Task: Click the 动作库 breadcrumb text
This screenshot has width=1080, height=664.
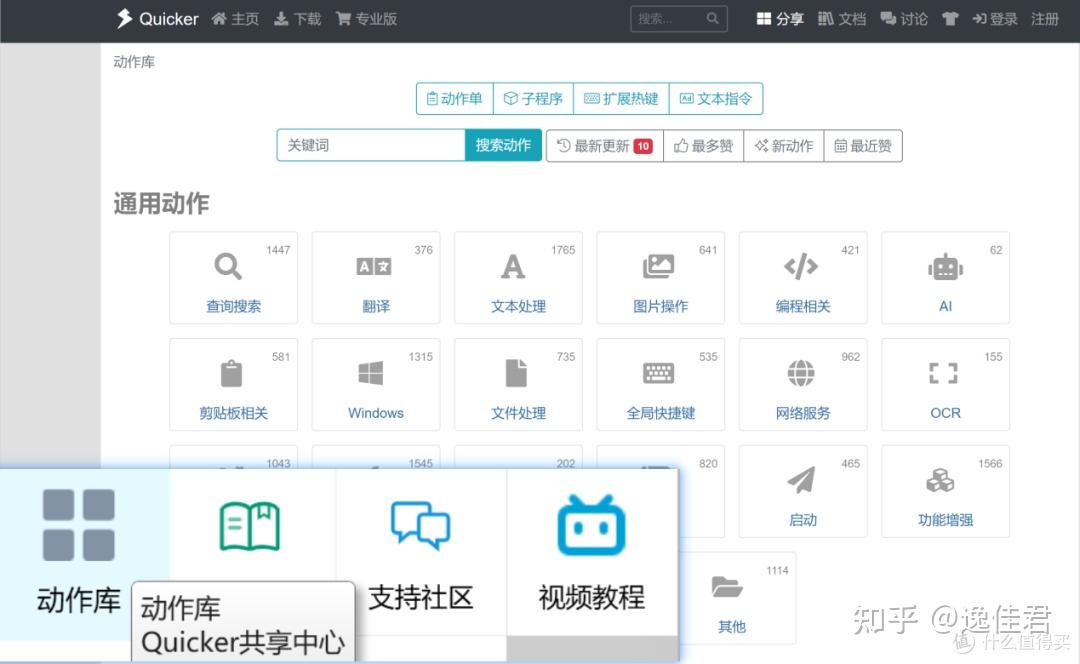Action: point(134,62)
